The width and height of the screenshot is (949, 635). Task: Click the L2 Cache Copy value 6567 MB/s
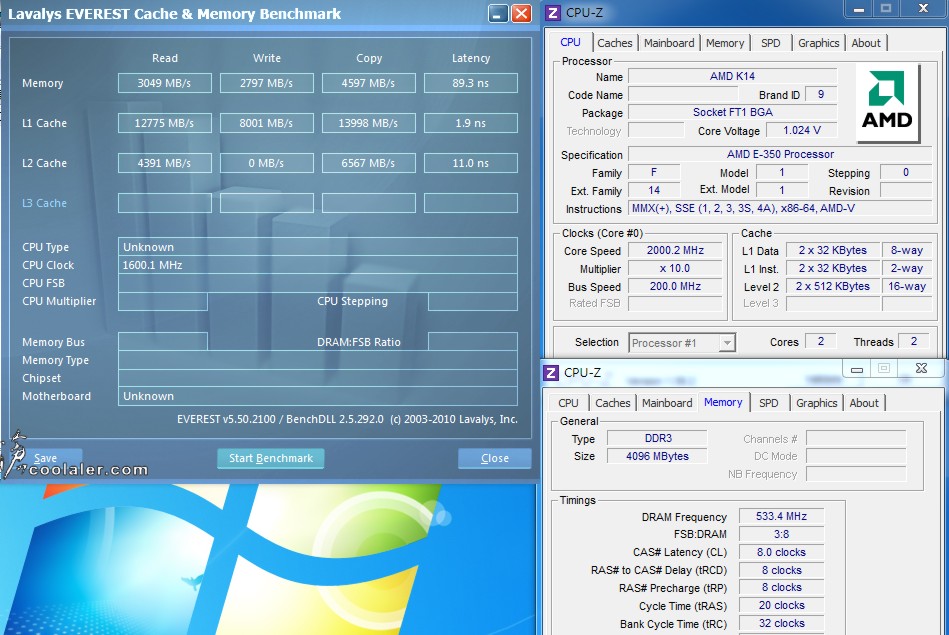point(369,163)
